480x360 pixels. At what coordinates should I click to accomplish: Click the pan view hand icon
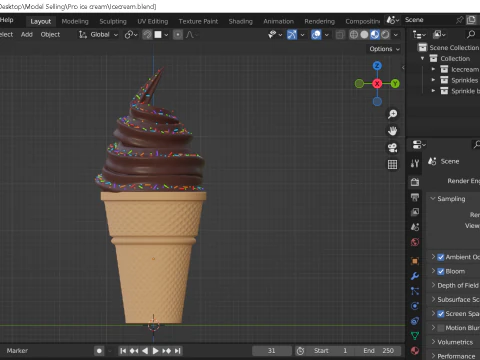coord(392,131)
